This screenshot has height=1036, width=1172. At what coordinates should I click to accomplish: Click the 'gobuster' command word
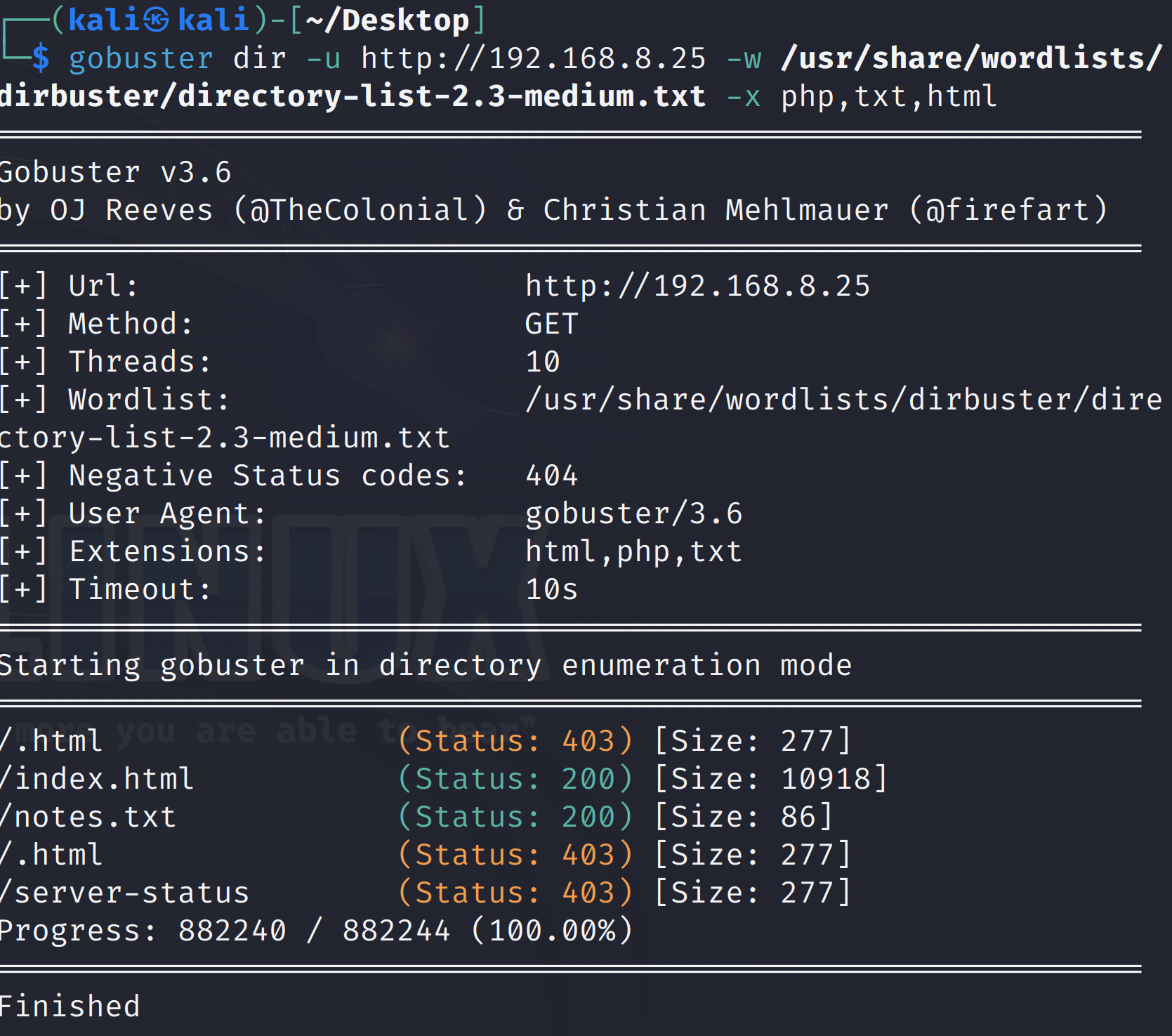[x=140, y=58]
